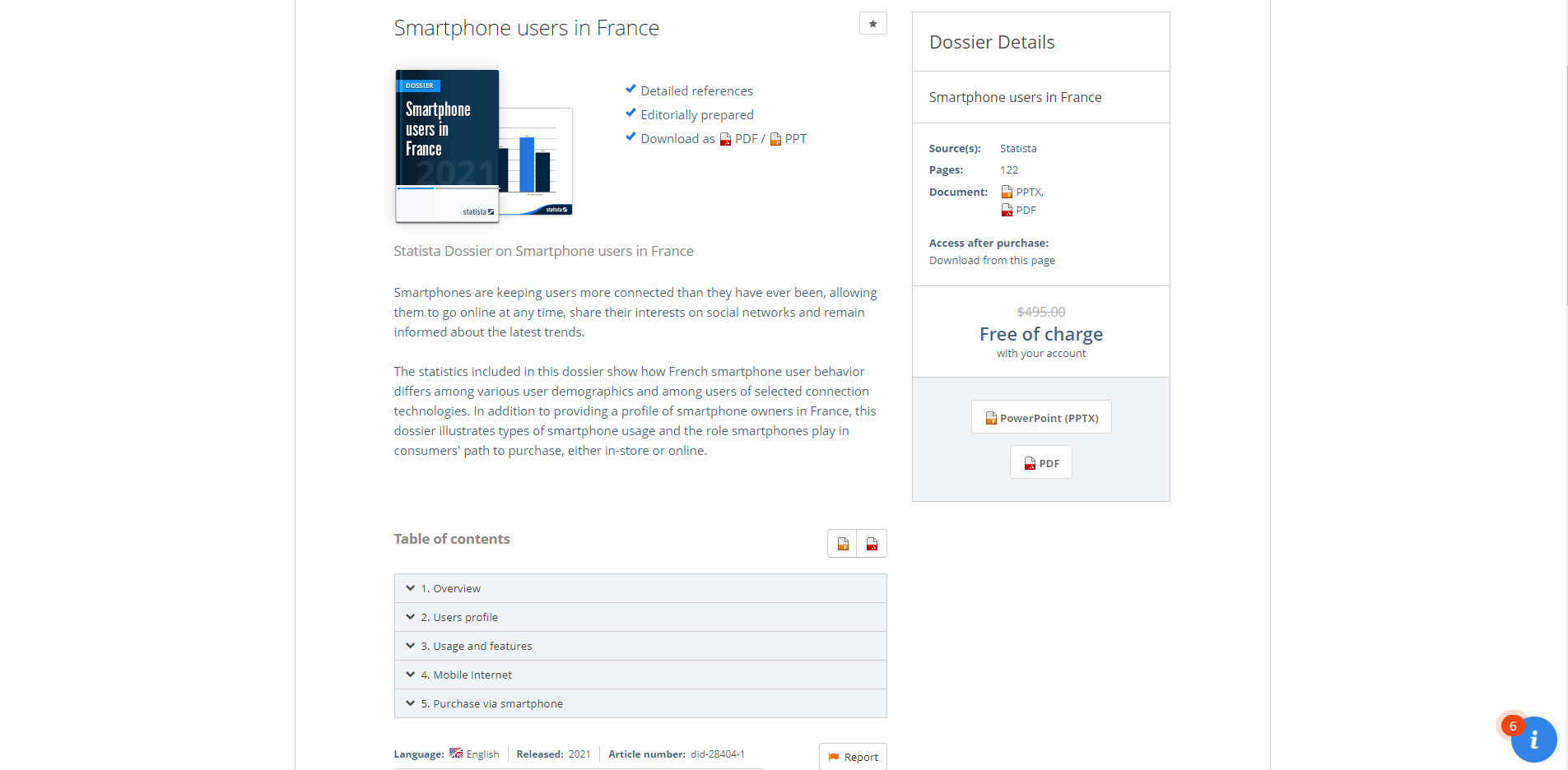This screenshot has height=770, width=1568.
Task: Open the blue info help bubble
Action: pos(1534,740)
